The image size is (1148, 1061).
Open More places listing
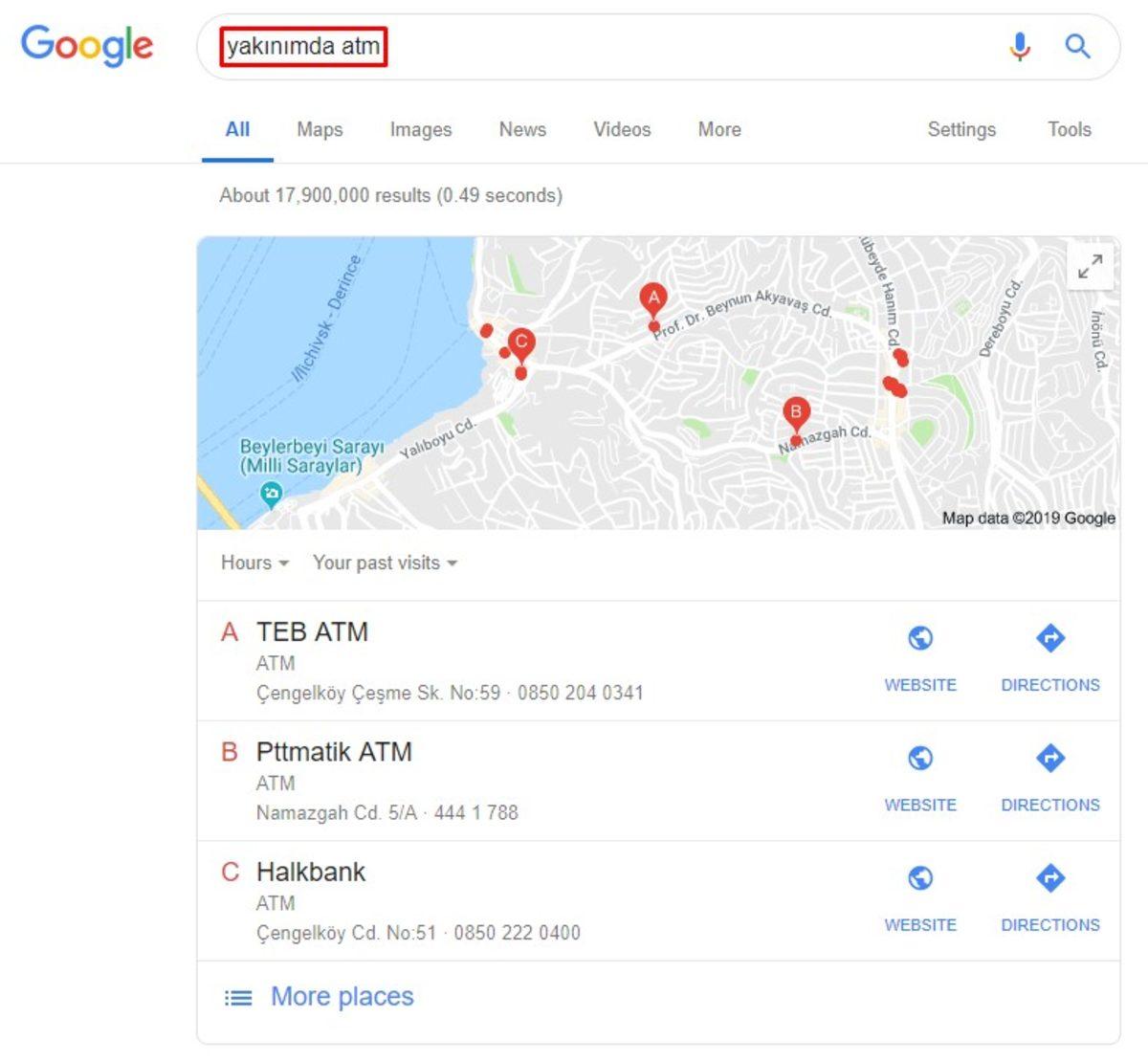[342, 997]
